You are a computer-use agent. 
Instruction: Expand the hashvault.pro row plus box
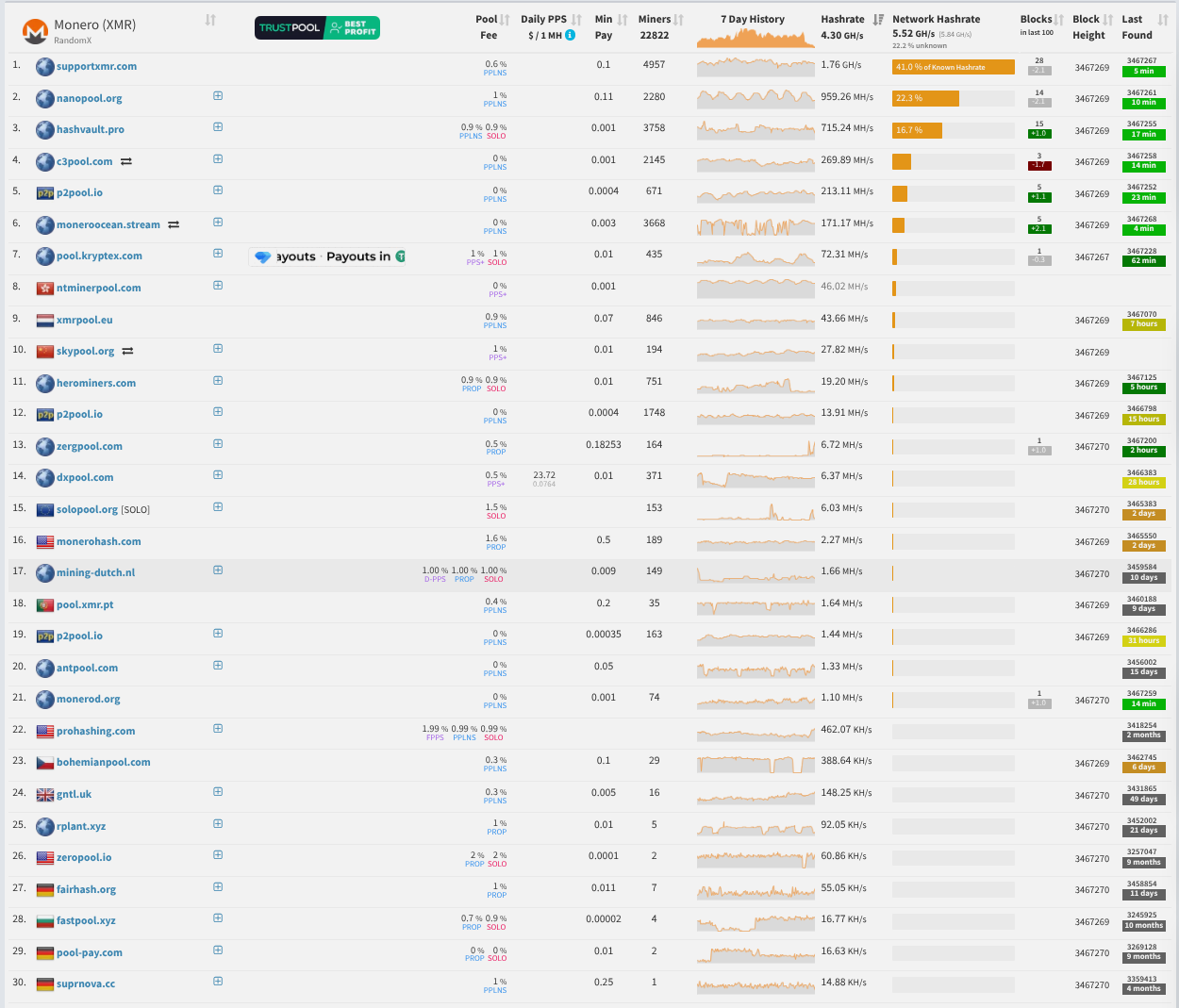tap(218, 126)
